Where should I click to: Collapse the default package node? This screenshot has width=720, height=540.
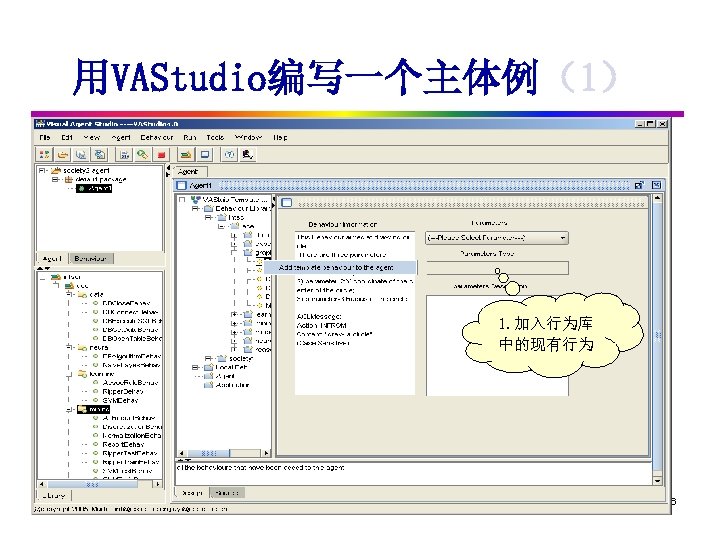(x=55, y=179)
